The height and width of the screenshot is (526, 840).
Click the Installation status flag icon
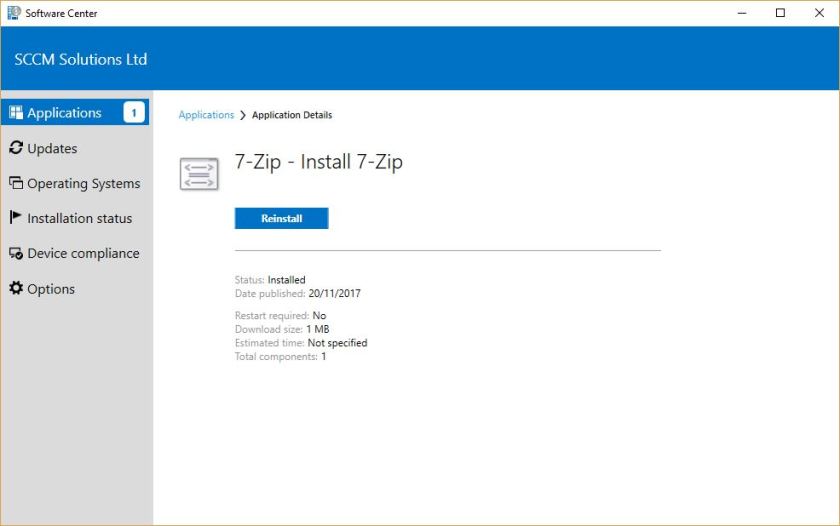tap(16, 218)
